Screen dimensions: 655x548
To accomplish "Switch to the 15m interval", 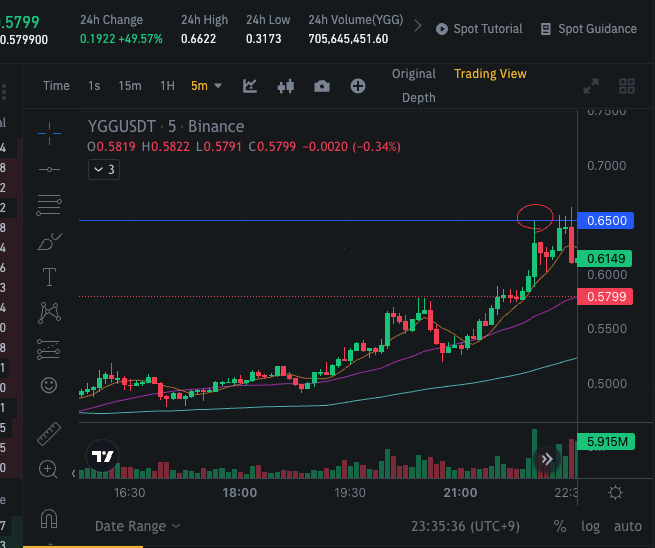I will pyautogui.click(x=129, y=86).
